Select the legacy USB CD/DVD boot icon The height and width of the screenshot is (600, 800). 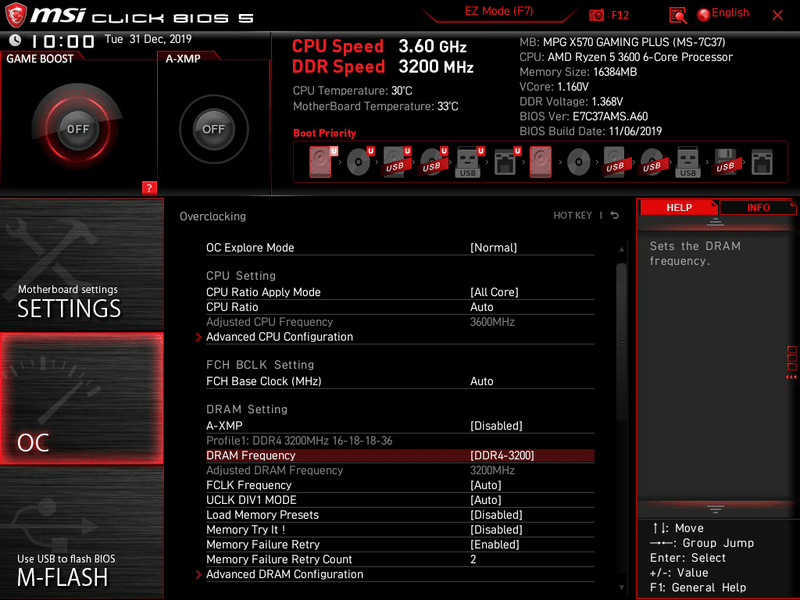point(652,162)
